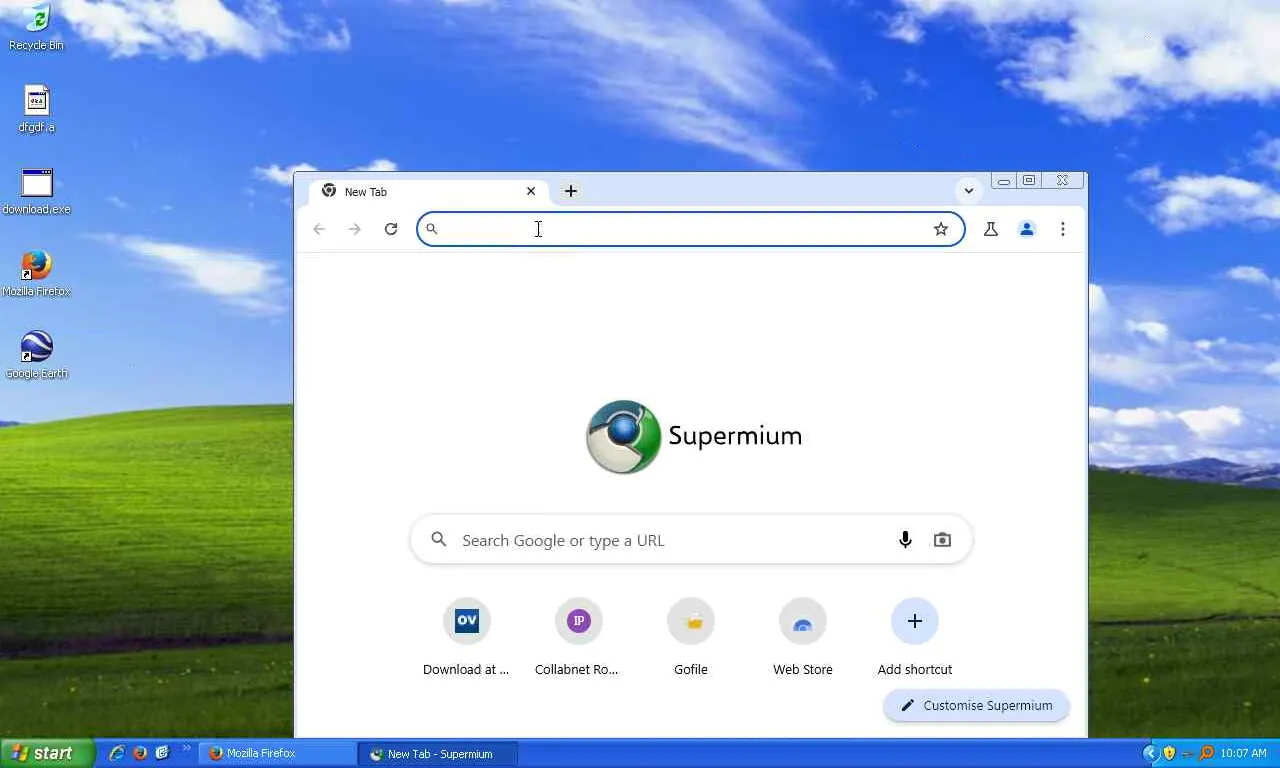The width and height of the screenshot is (1280, 768).
Task: Show hidden system tray icons
Action: click(1149, 753)
